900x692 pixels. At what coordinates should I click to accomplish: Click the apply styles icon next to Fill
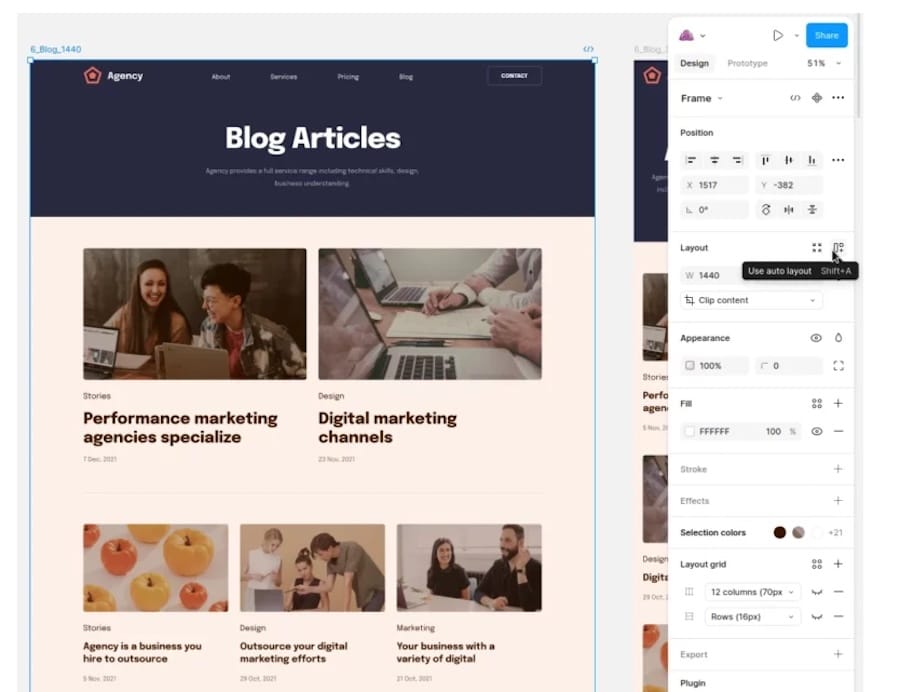816,404
